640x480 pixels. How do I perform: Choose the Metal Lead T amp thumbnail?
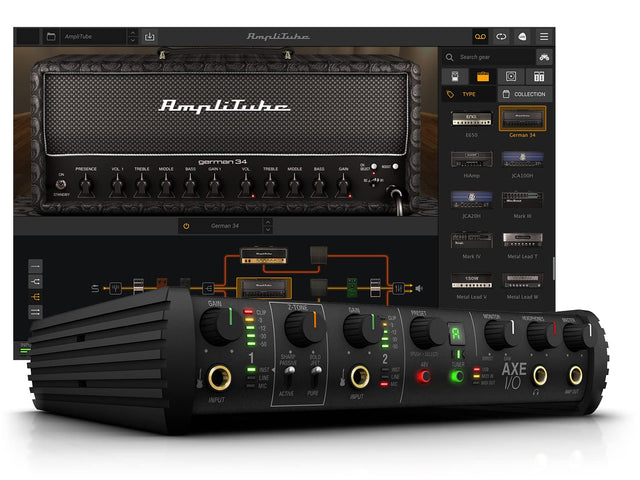click(522, 240)
